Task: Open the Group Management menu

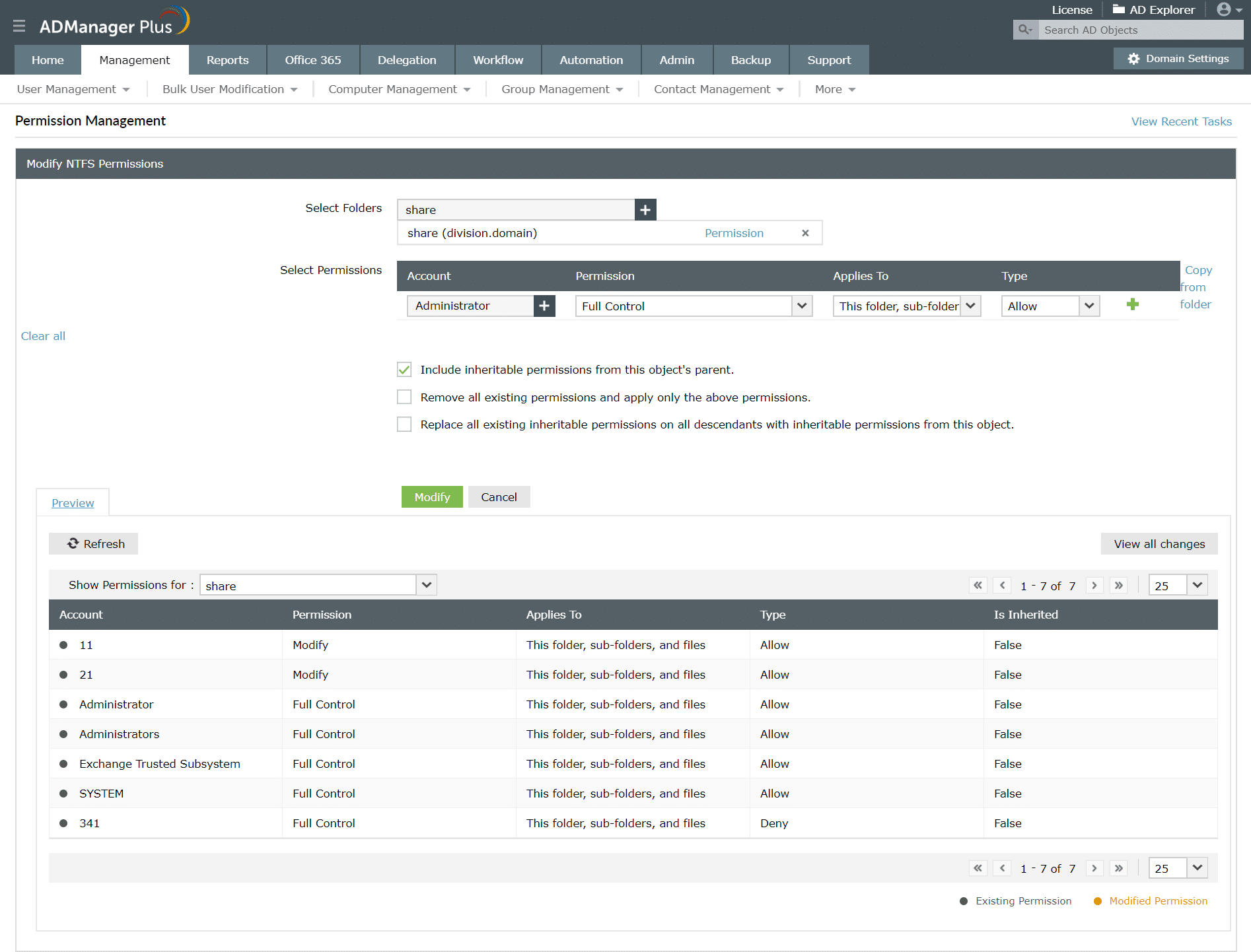Action: click(x=562, y=89)
